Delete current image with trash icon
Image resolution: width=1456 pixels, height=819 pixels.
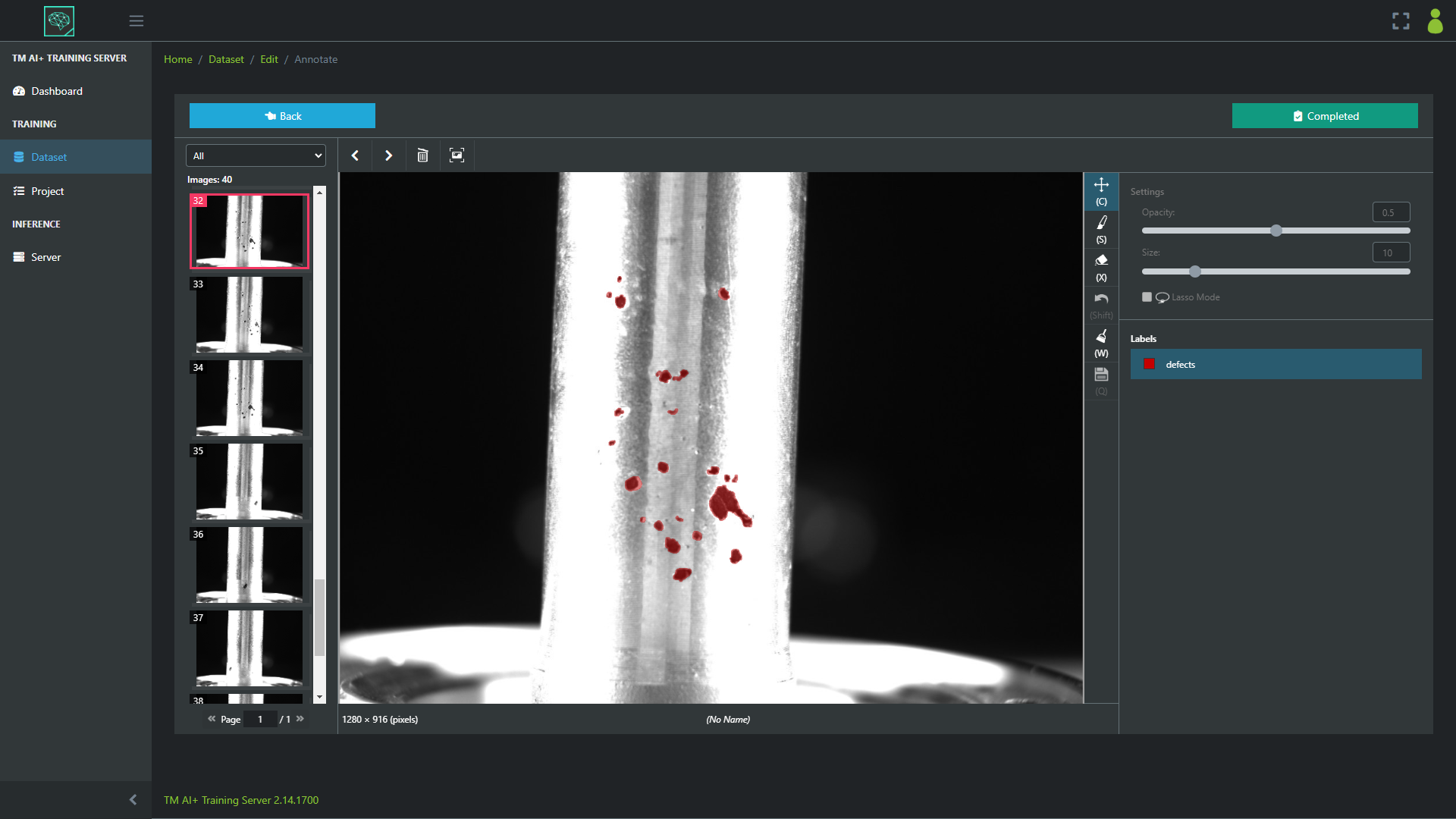(422, 155)
